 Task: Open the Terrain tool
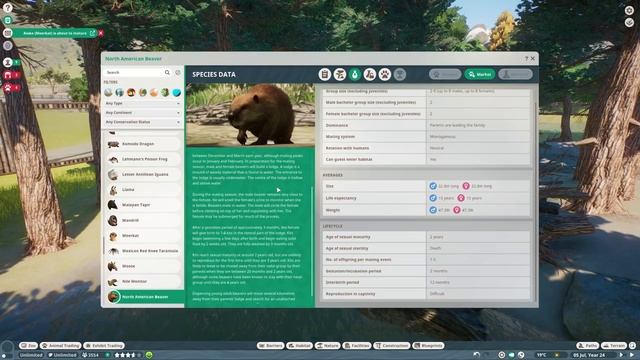(x=614, y=346)
